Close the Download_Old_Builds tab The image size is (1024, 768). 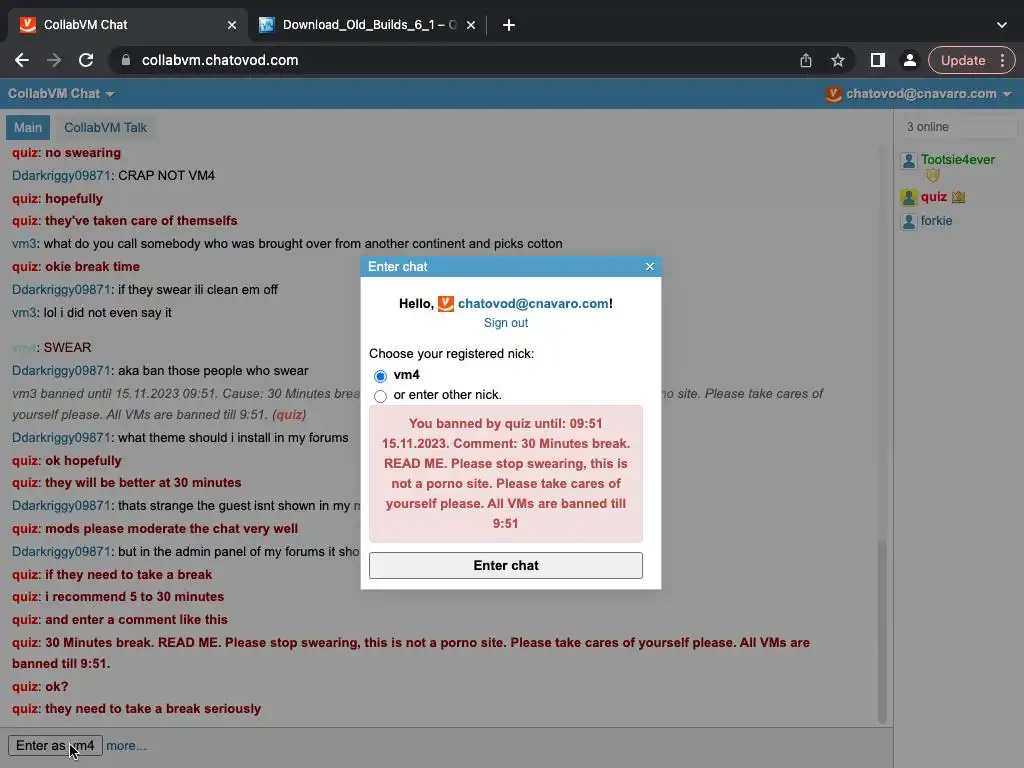click(471, 25)
